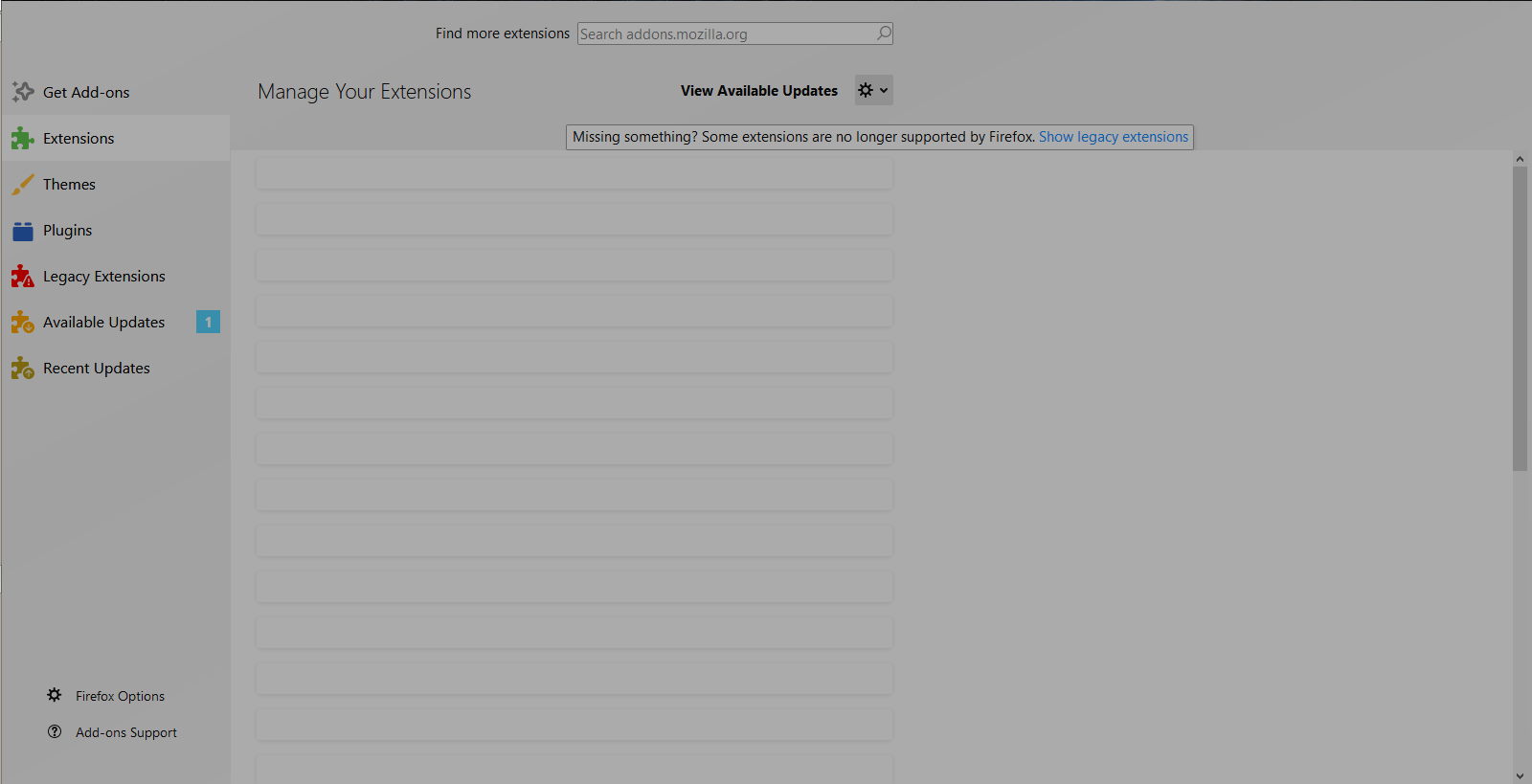The width and height of the screenshot is (1532, 784).
Task: Select the Extensions category
Action: (x=115, y=138)
